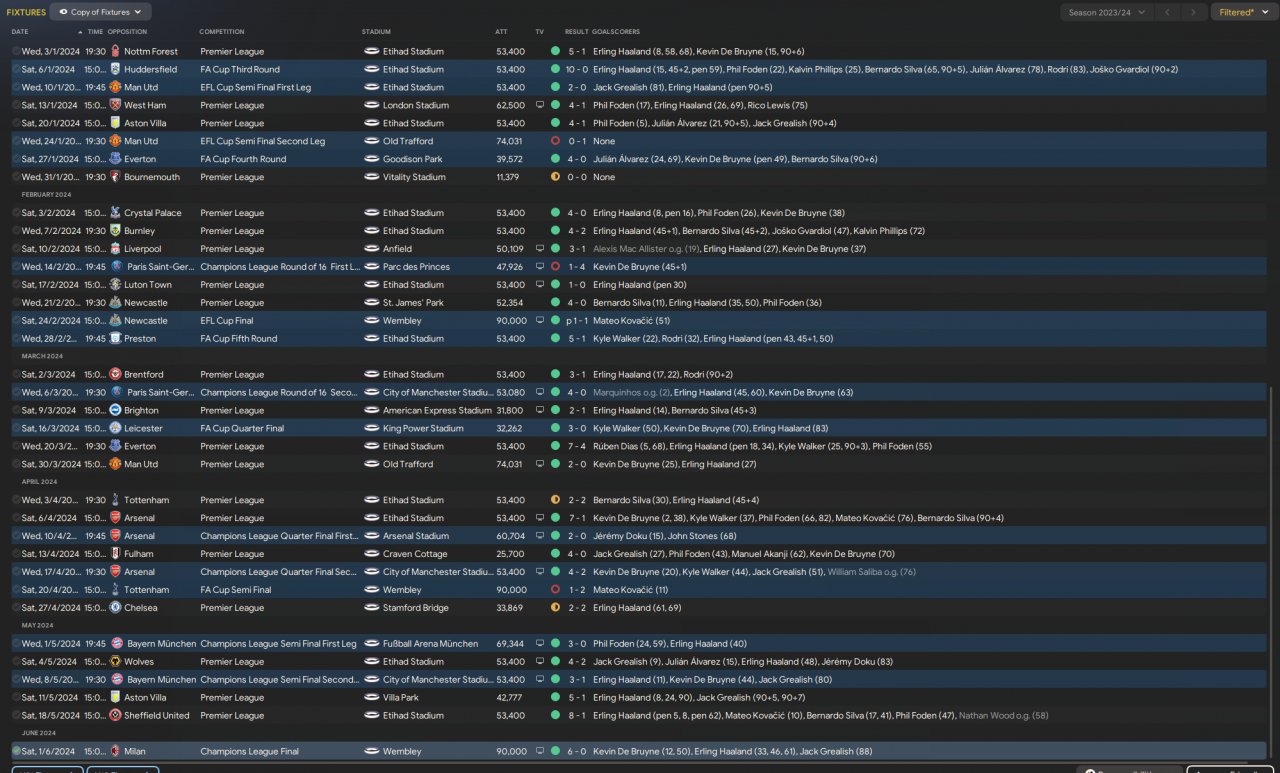Click the TV icon in Milan final row
Image resolution: width=1280 pixels, height=773 pixels.
pyautogui.click(x=540, y=752)
